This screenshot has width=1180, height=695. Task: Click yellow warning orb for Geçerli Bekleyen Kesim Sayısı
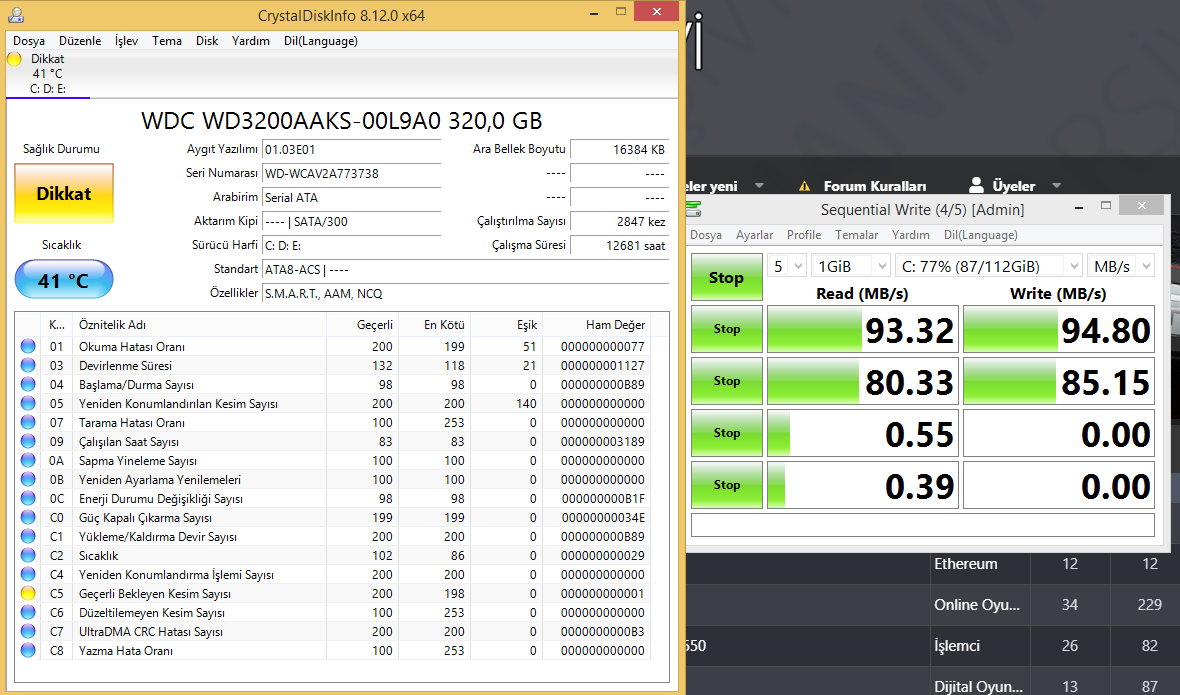pyautogui.click(x=28, y=593)
